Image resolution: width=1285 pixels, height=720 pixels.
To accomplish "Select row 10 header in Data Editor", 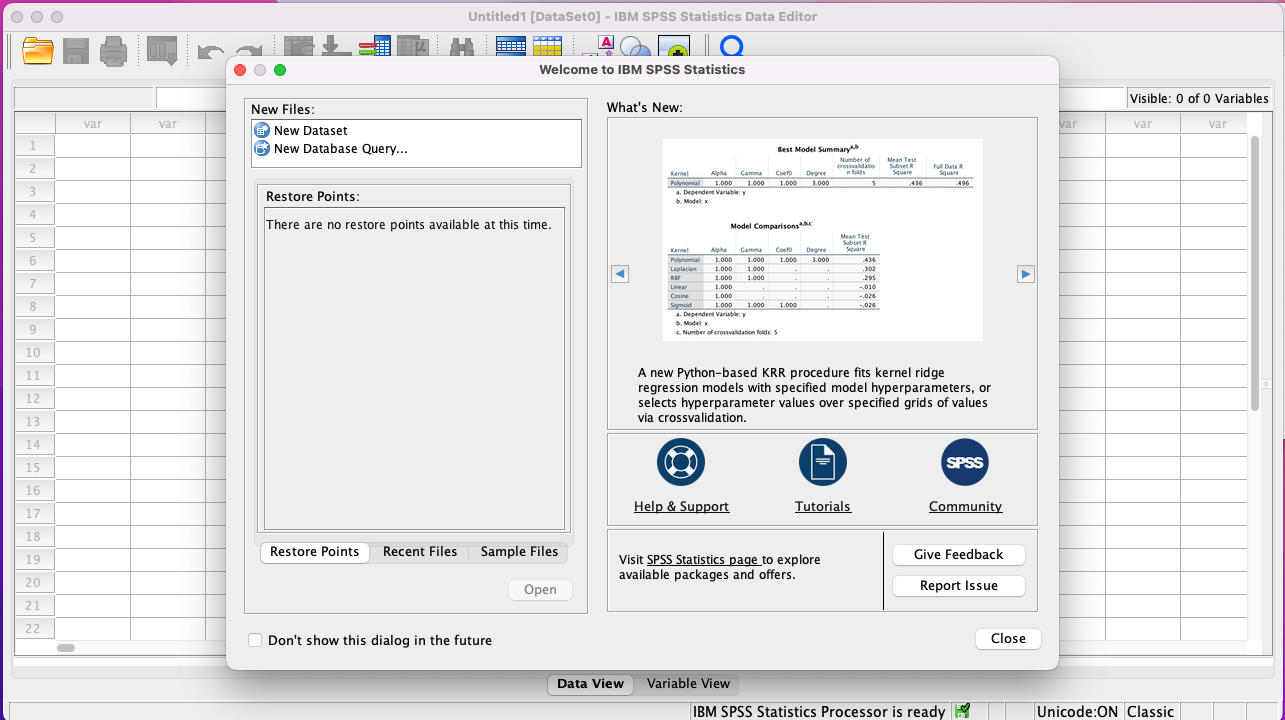I will click(x=34, y=352).
